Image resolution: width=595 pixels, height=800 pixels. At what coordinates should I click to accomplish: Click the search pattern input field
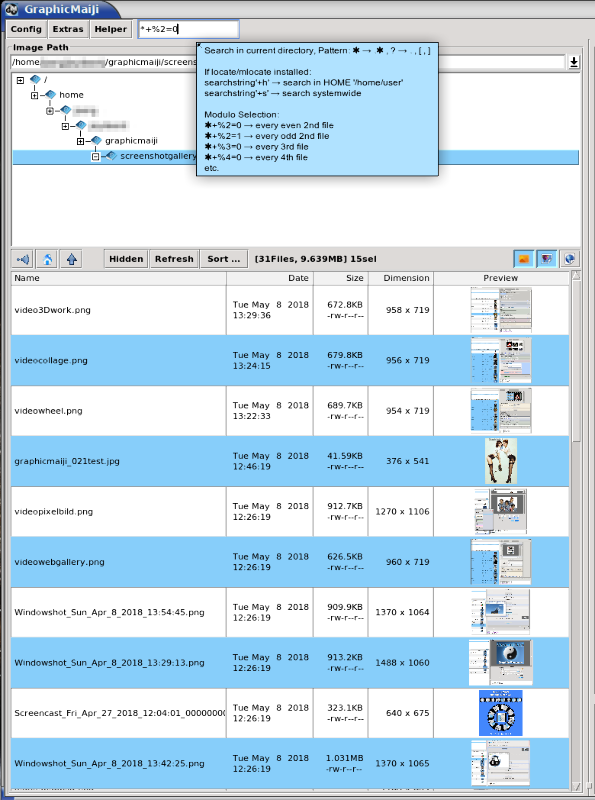pyautogui.click(x=188, y=29)
